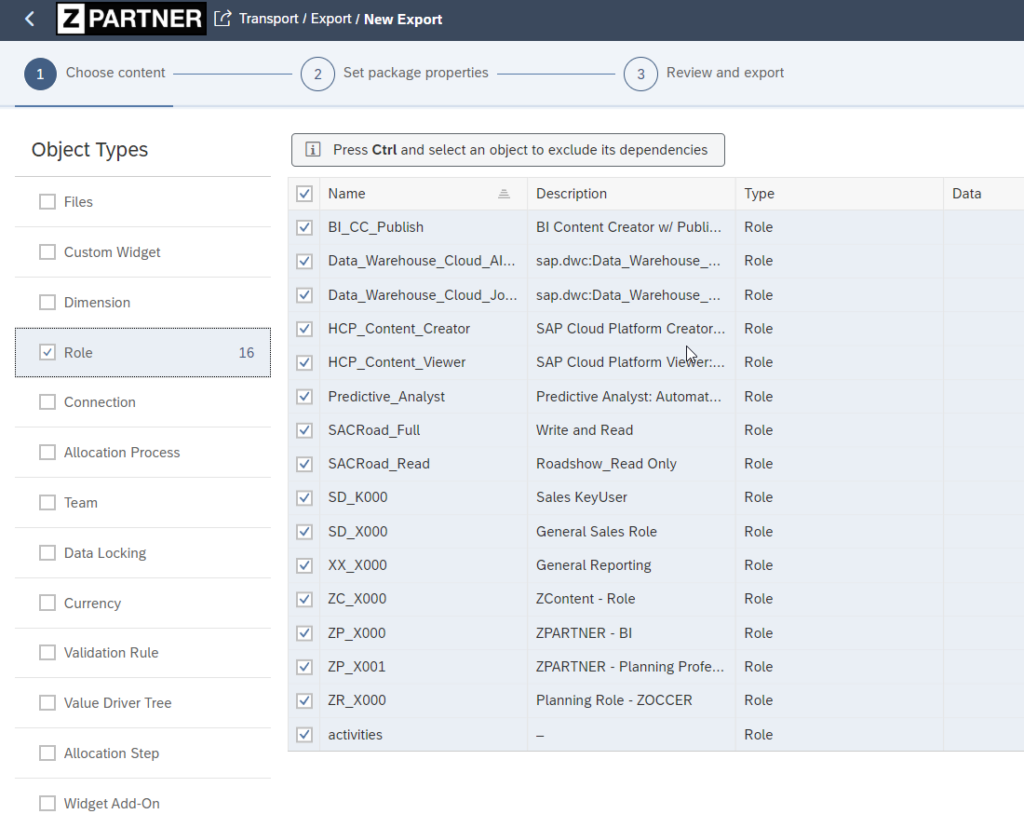Select the Connection object type item
Viewport: 1024px width, 814px height.
click(100, 402)
